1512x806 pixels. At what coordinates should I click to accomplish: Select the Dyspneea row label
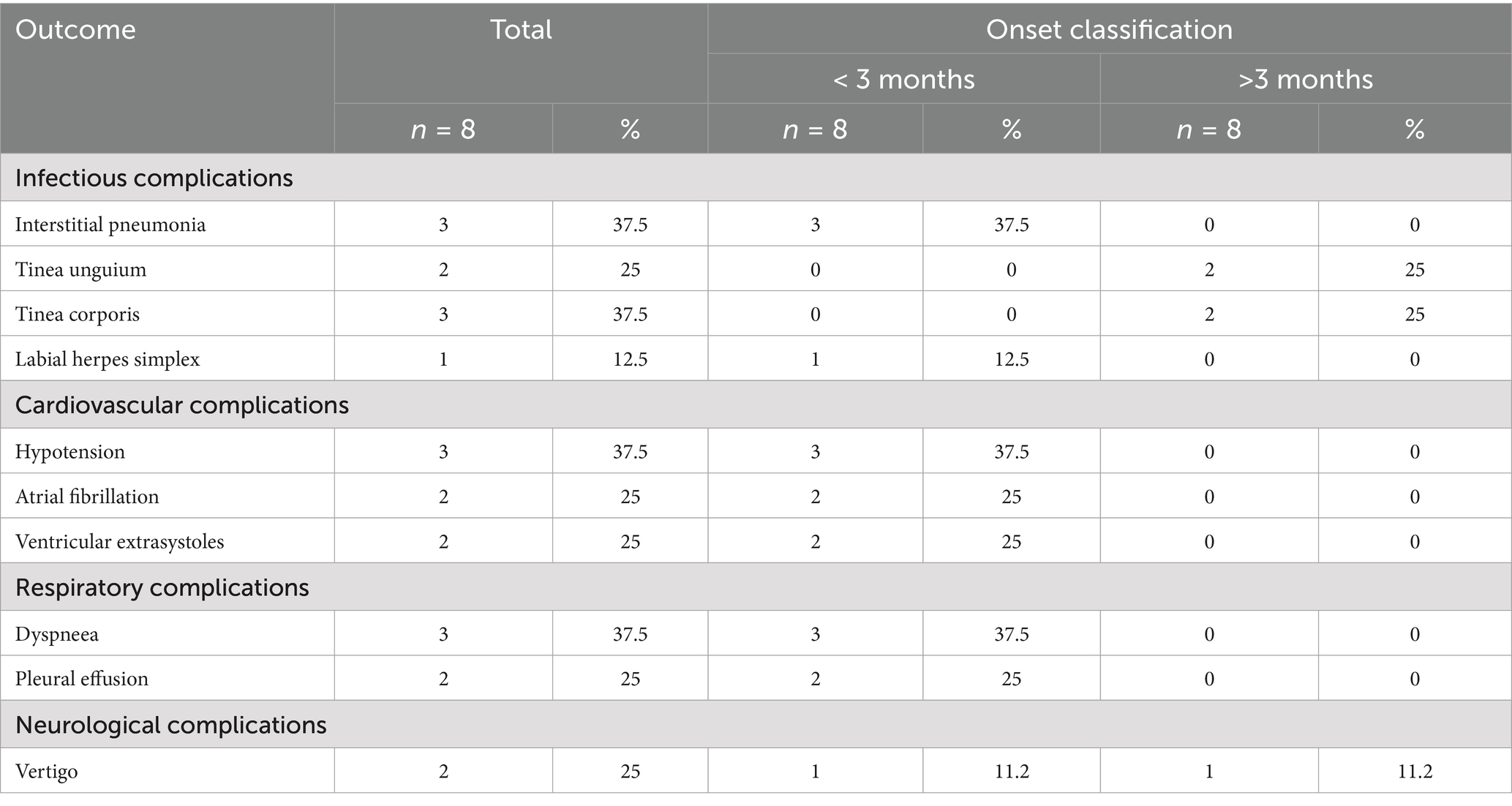(x=57, y=634)
